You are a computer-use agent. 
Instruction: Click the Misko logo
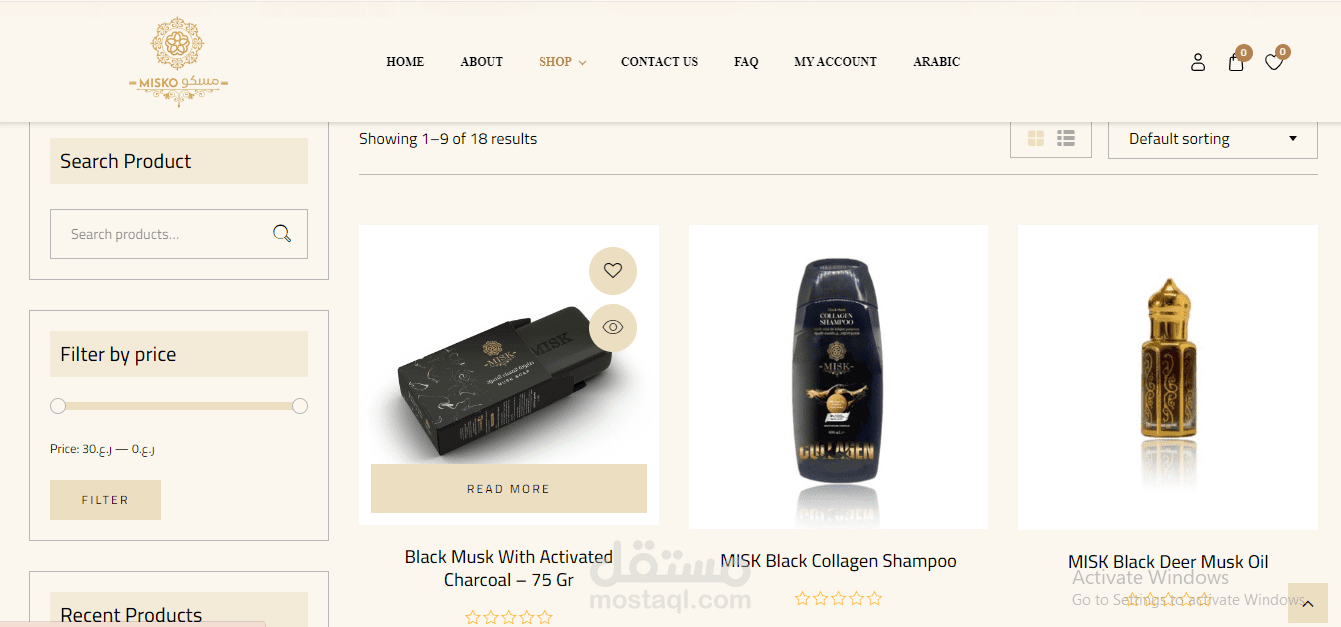179,62
